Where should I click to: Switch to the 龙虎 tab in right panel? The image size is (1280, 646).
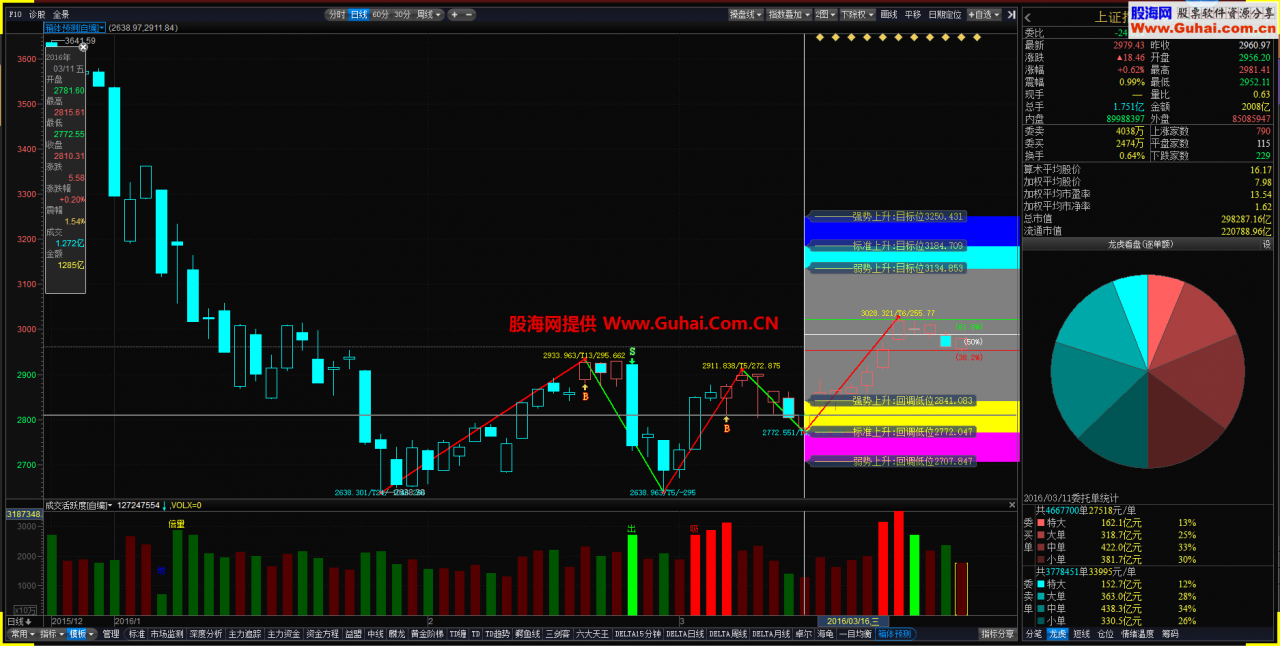point(1057,634)
